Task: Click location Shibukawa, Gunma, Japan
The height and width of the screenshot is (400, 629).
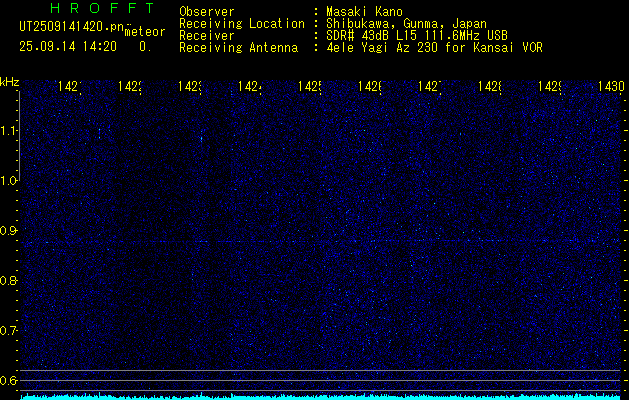Action: click(406, 24)
